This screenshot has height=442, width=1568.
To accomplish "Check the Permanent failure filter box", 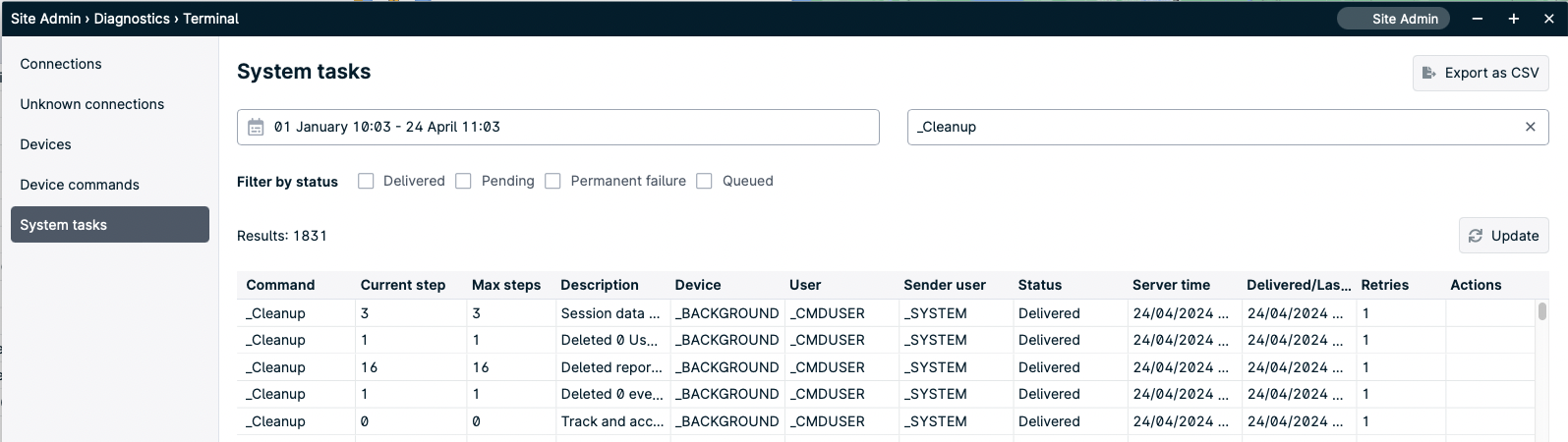I will pos(552,181).
